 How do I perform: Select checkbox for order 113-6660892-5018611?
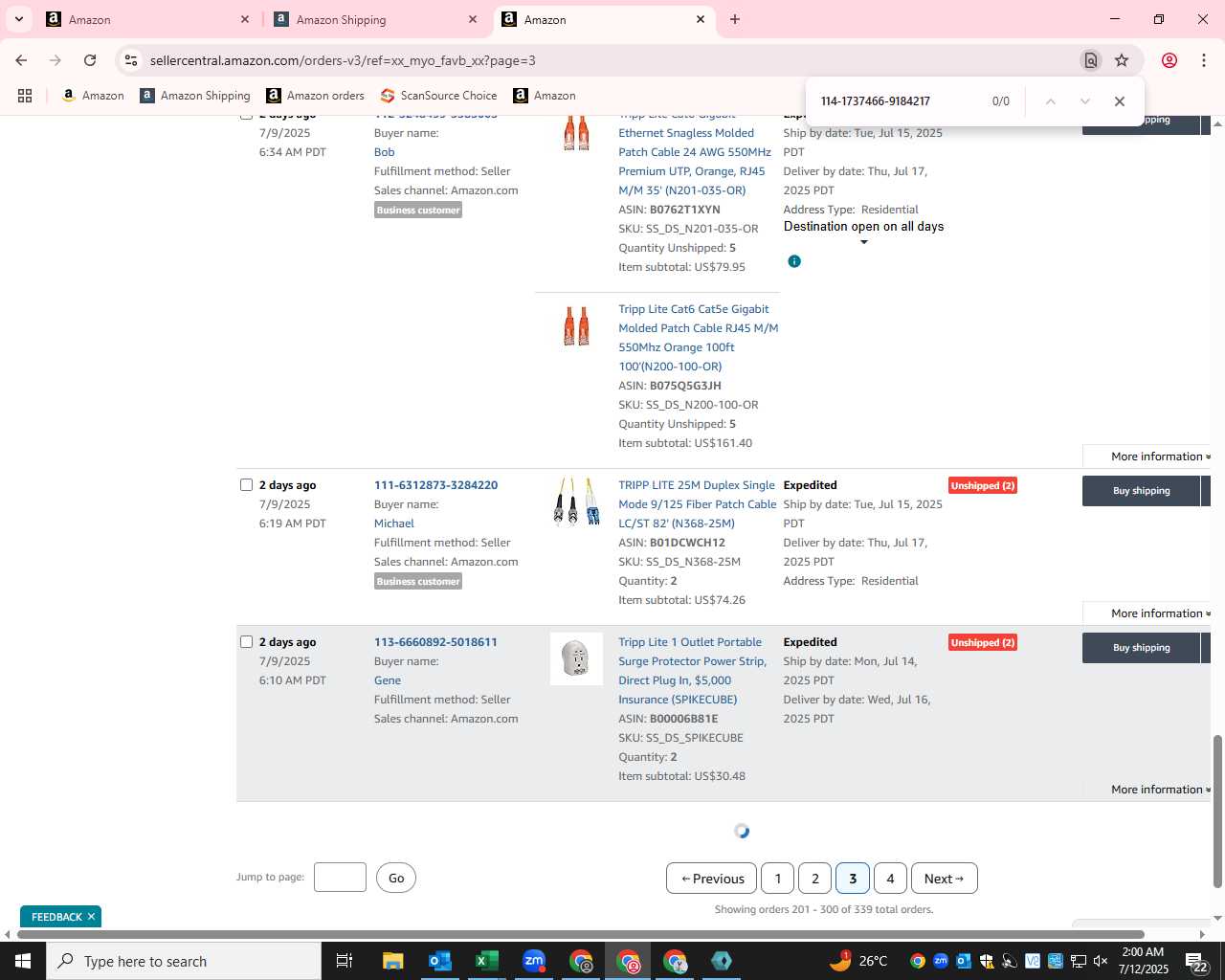(246, 642)
